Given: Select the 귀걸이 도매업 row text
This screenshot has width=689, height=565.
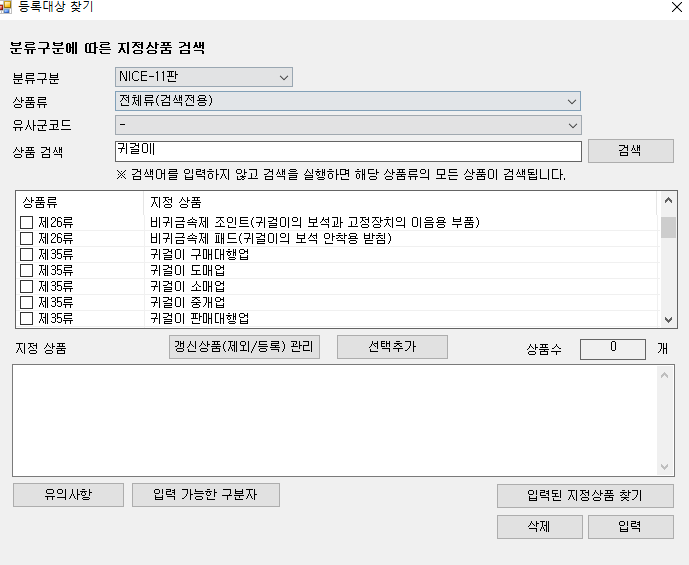Looking at the screenshot, I should pos(188,270).
